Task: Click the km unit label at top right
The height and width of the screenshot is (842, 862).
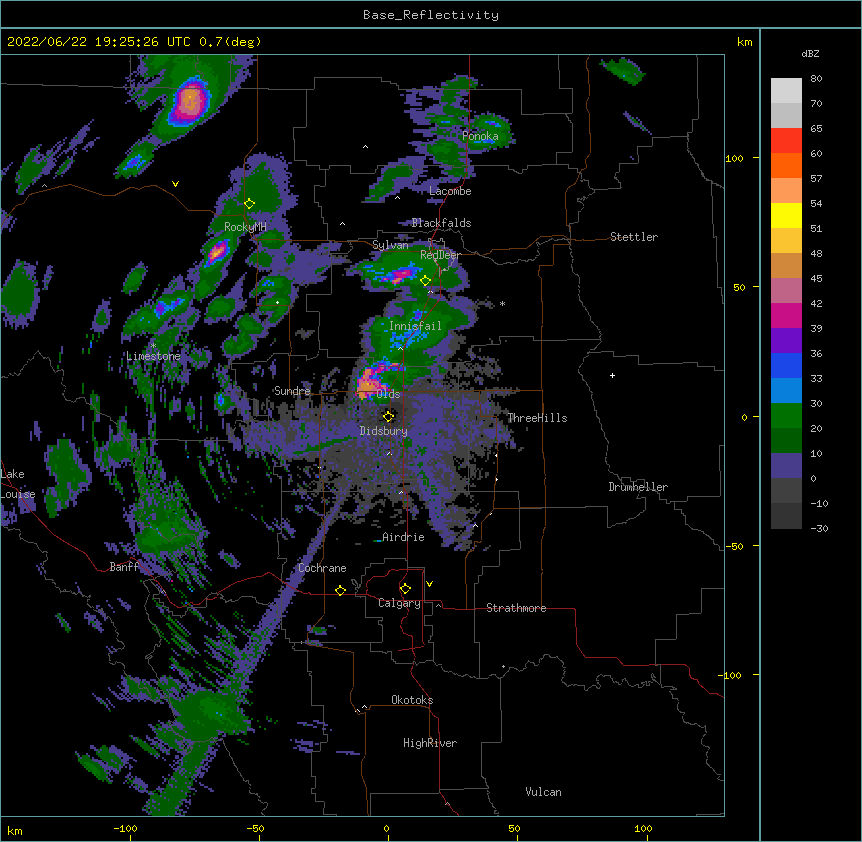Action: point(744,42)
